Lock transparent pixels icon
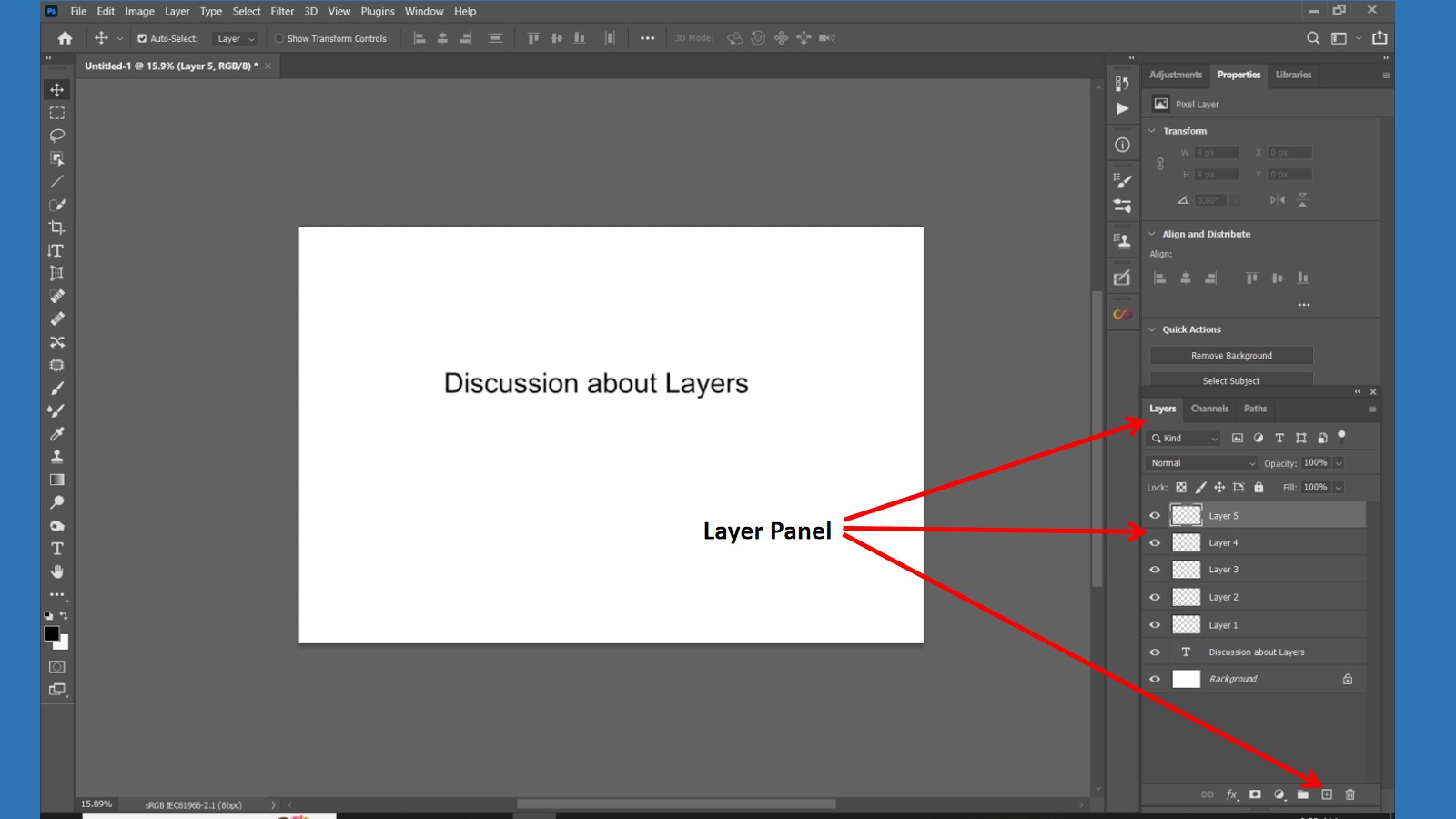Image resolution: width=1456 pixels, height=819 pixels. click(1181, 488)
